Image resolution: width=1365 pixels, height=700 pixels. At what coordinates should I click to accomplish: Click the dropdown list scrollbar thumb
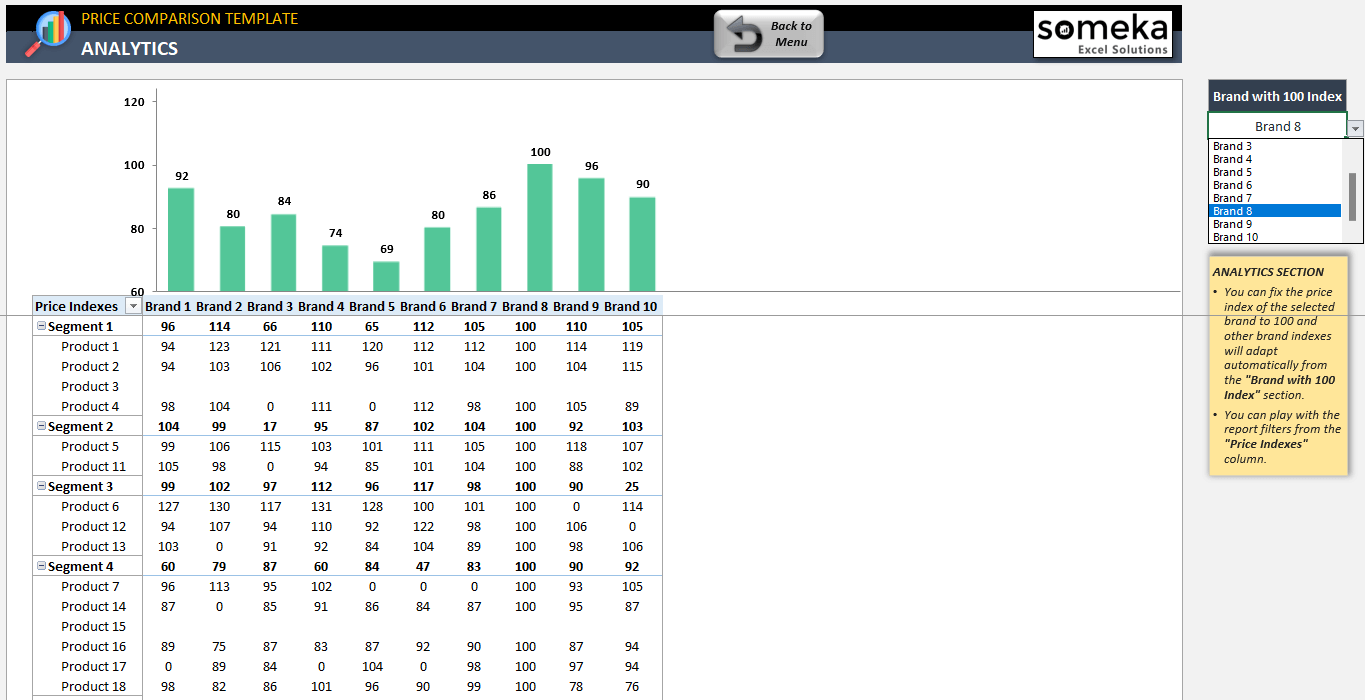coord(1353,197)
